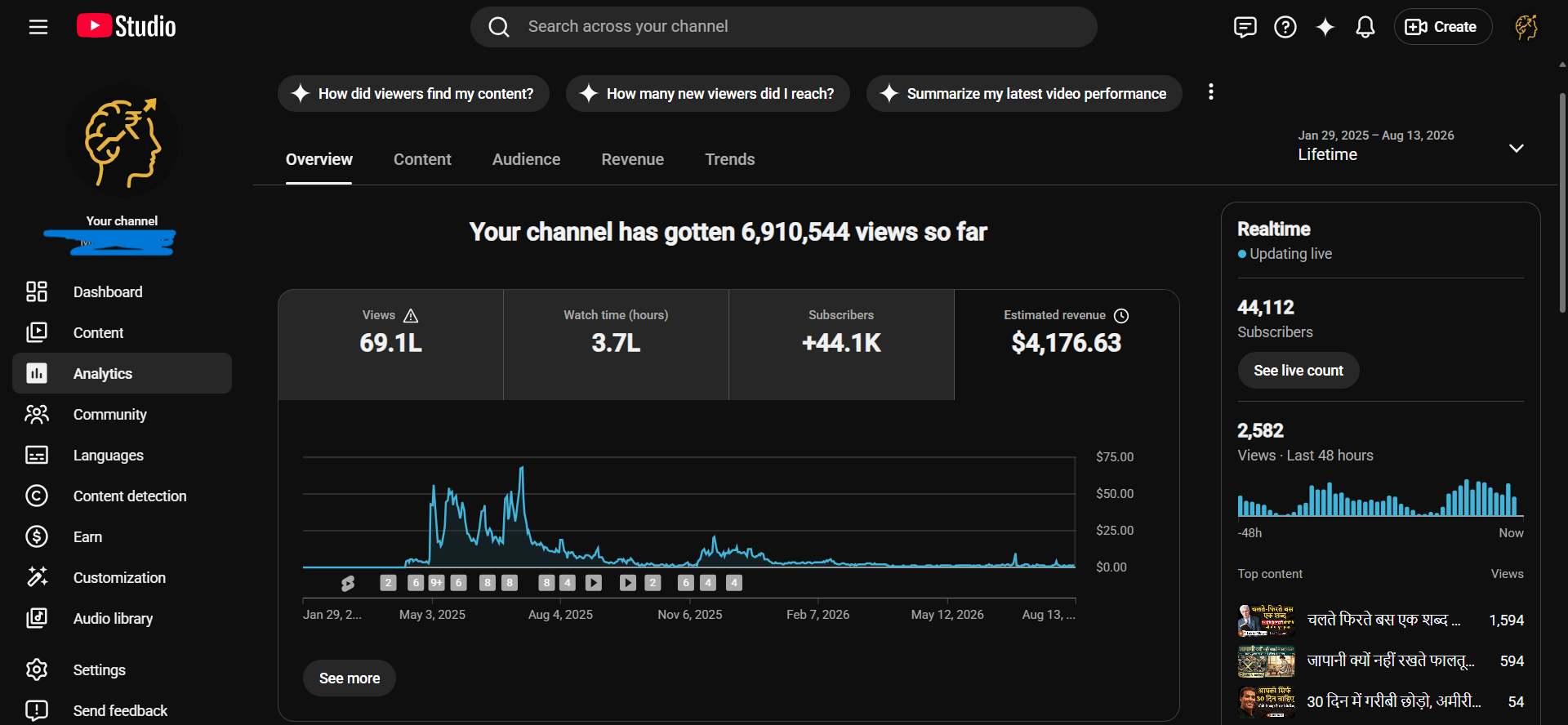This screenshot has height=725, width=1568.
Task: Open the account avatar menu
Action: pyautogui.click(x=1526, y=27)
